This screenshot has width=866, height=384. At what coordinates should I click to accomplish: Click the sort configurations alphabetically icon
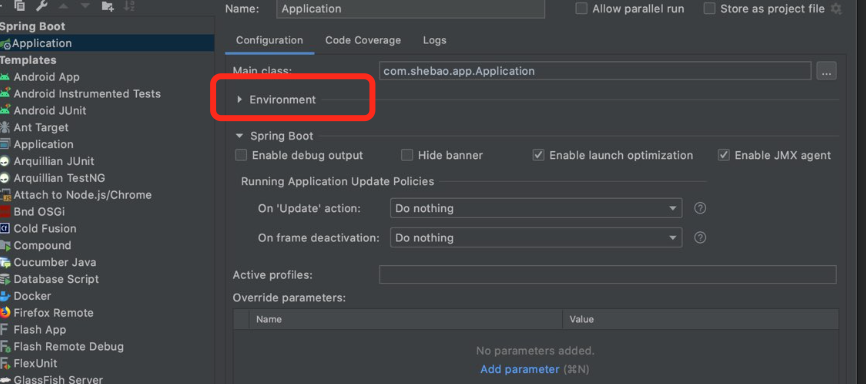coord(129,6)
